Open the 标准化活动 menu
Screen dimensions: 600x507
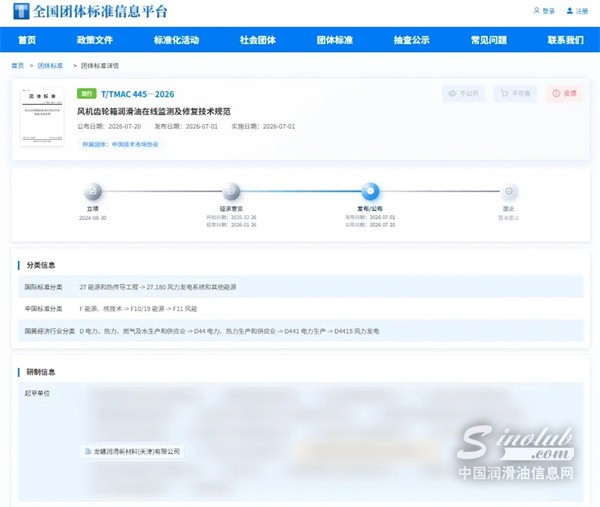(x=176, y=40)
